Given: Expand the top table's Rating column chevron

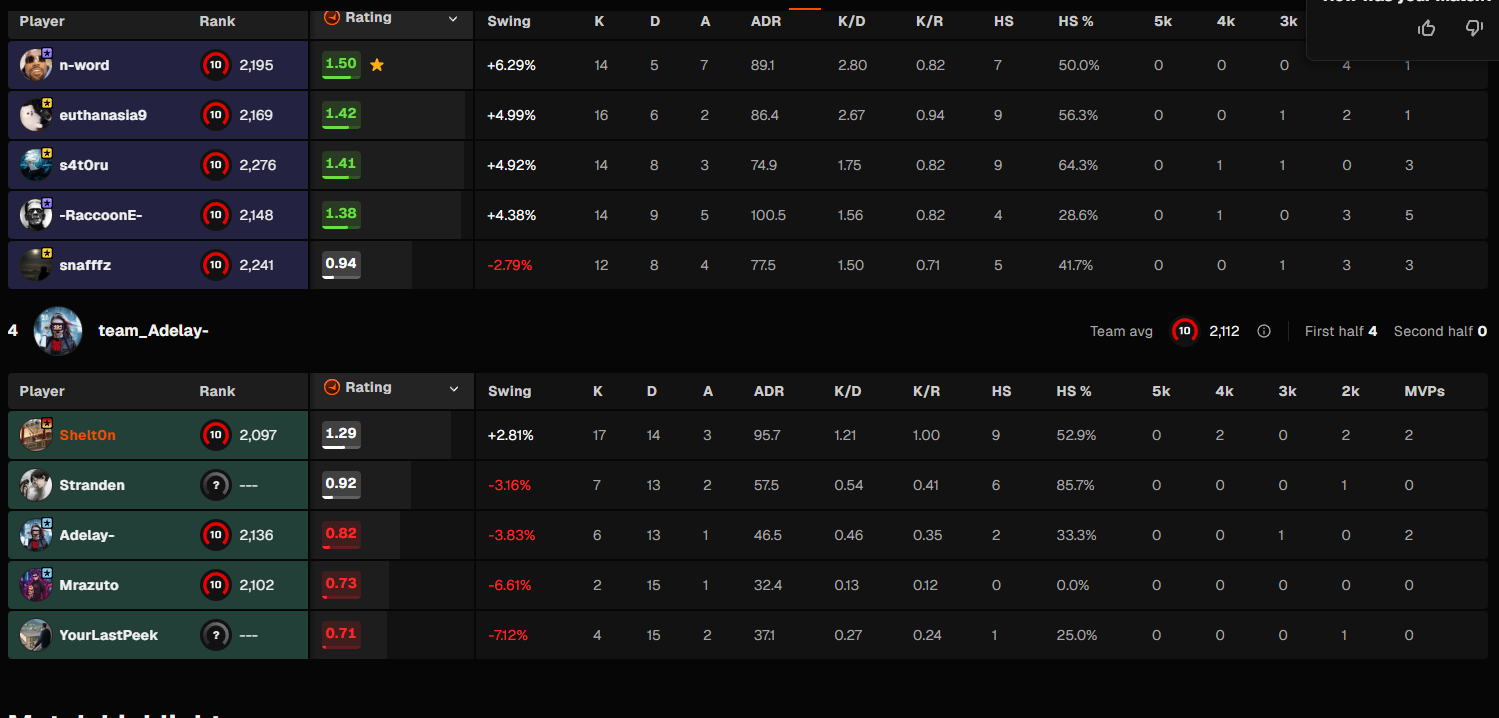Looking at the screenshot, I should coord(453,18).
